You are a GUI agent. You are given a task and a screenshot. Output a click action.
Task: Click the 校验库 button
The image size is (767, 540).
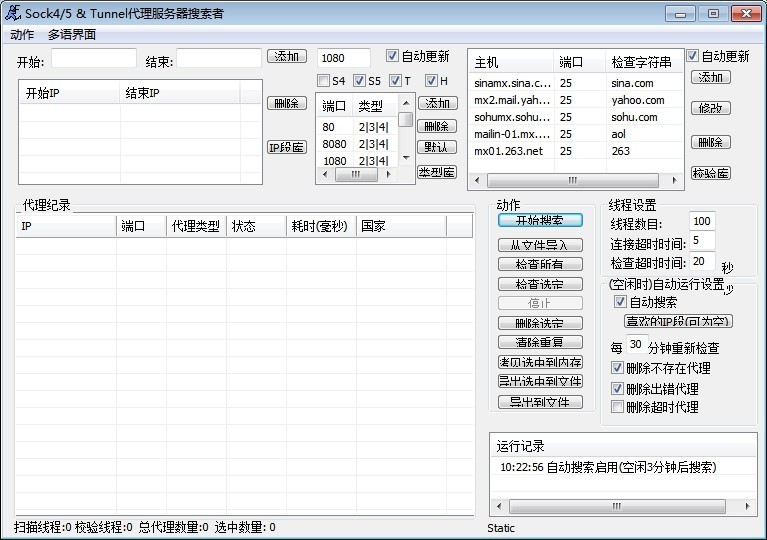tap(710, 173)
